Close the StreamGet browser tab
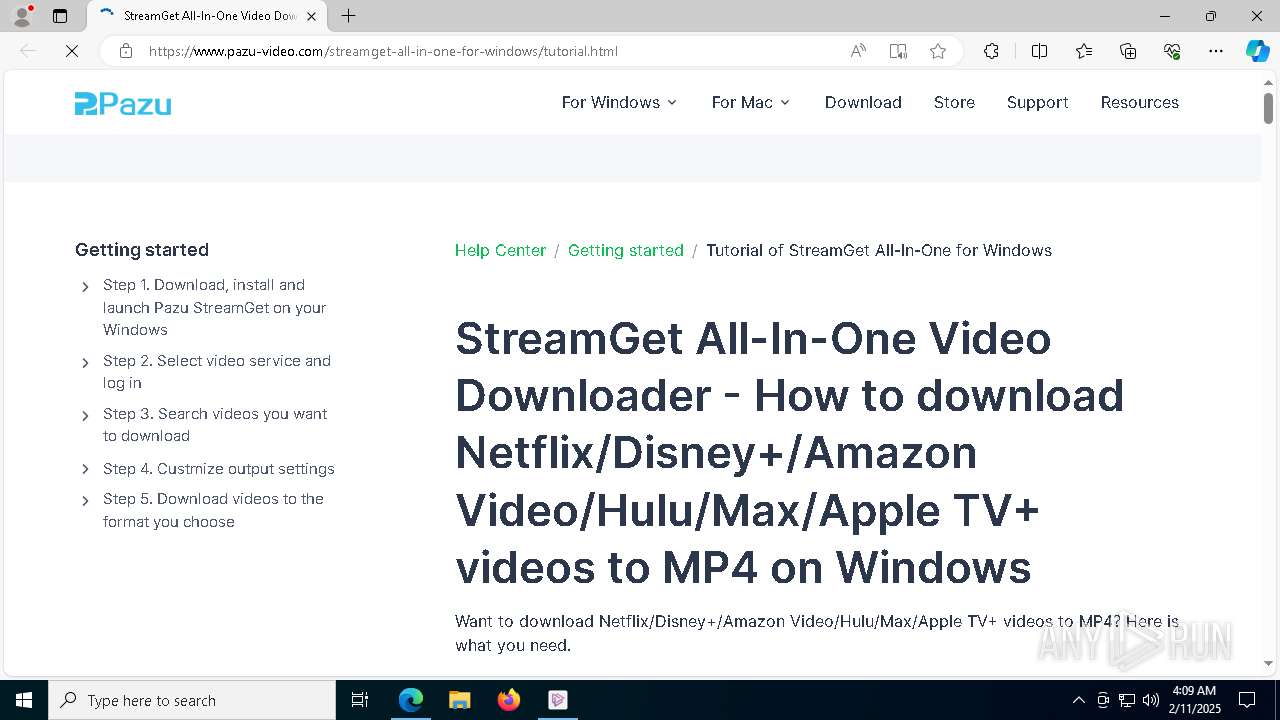Image resolution: width=1280 pixels, height=720 pixels. [312, 16]
